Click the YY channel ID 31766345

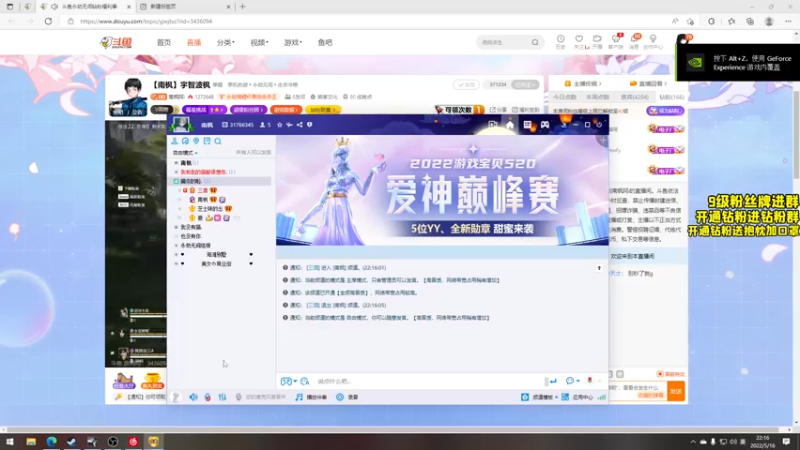pyautogui.click(x=238, y=124)
